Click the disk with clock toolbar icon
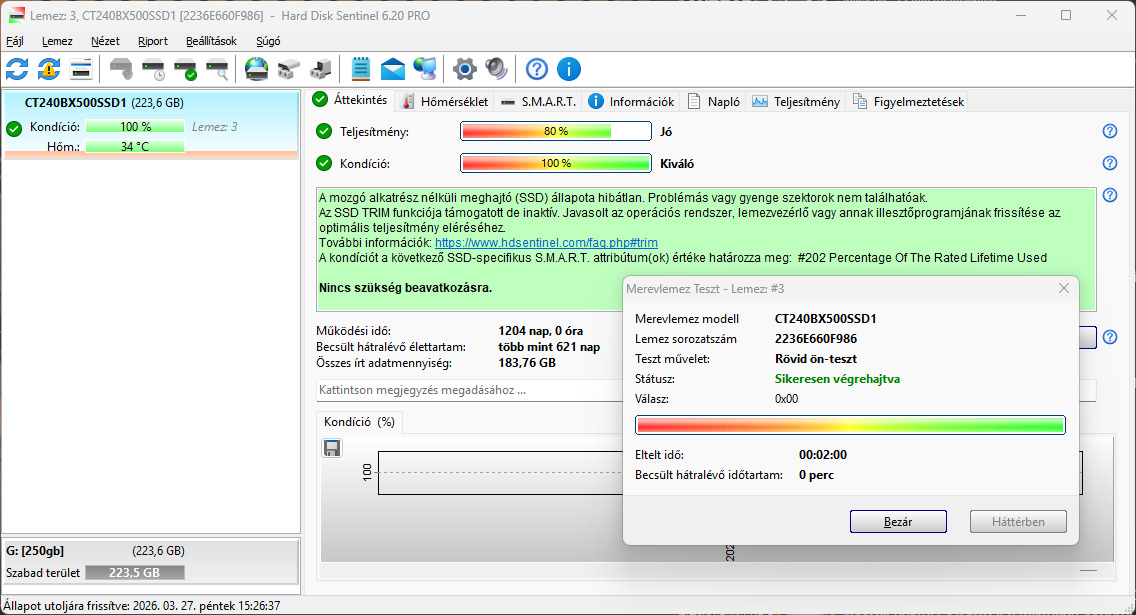1136x615 pixels. 154,70
